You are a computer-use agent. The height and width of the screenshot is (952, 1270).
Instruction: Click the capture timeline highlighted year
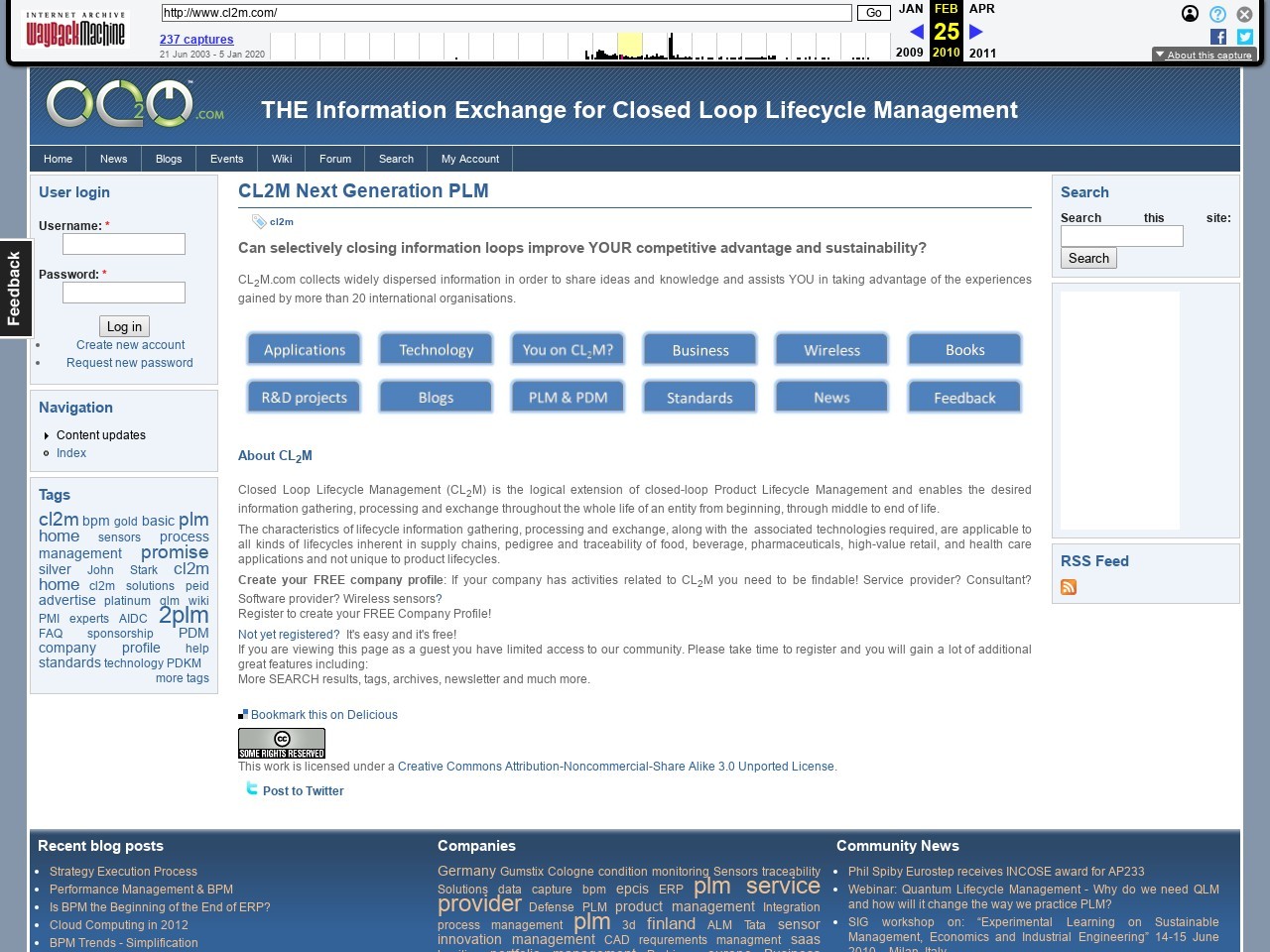coord(630,46)
